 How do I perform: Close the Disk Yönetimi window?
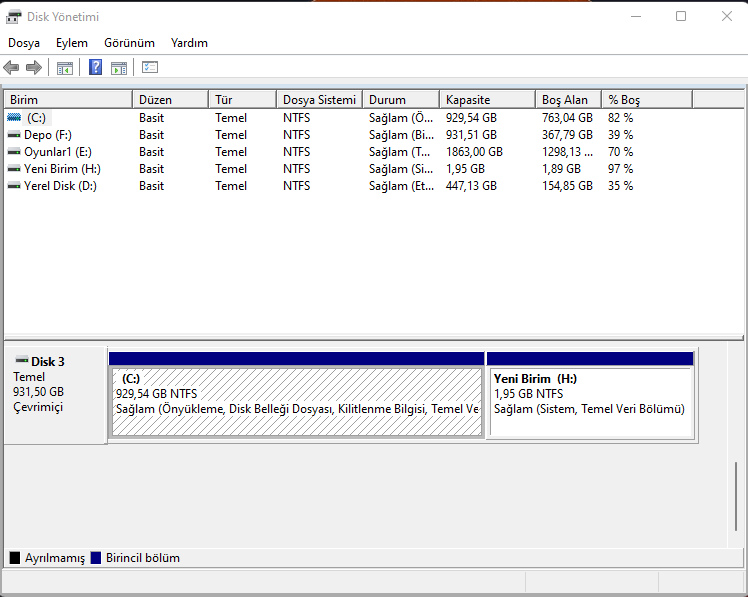pyautogui.click(x=727, y=16)
